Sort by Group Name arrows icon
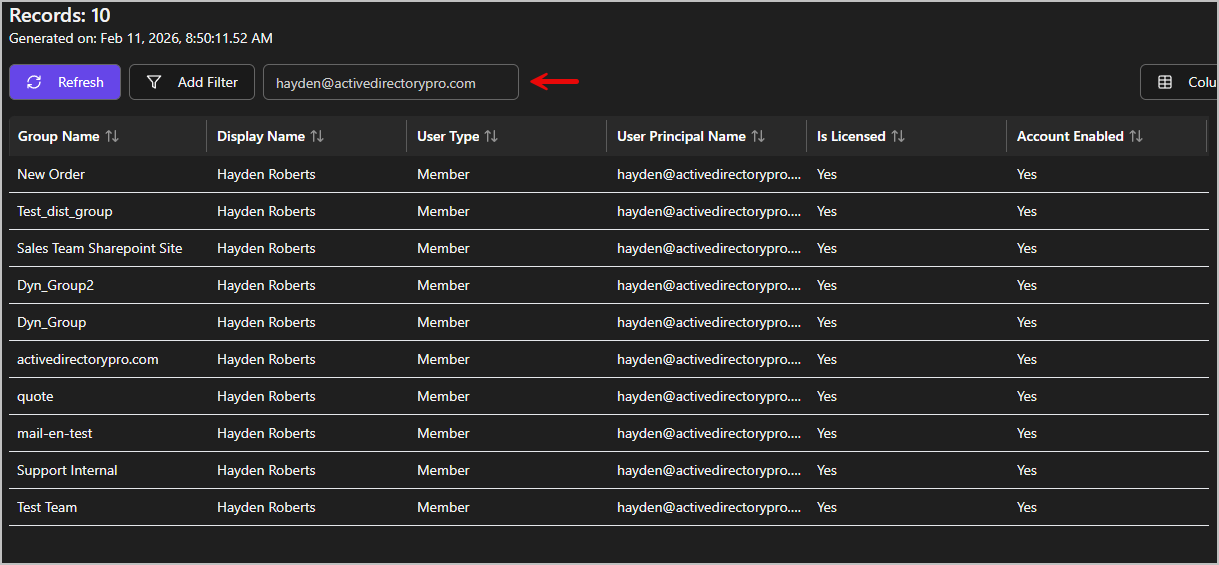Screen dimensions: 1219x565 coord(112,136)
